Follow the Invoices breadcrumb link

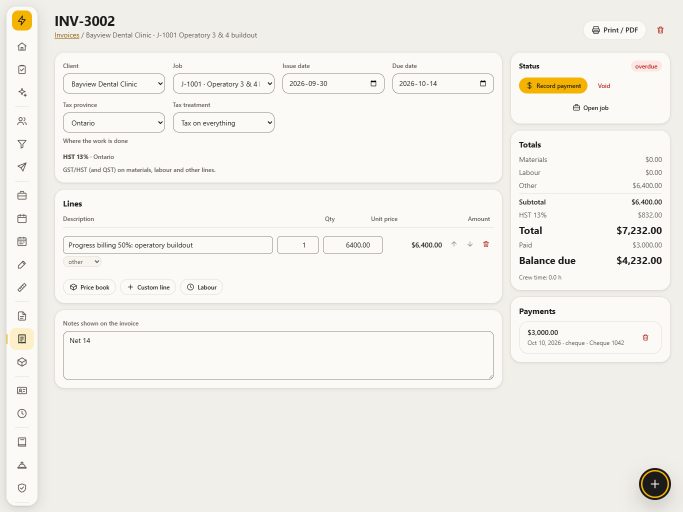coord(67,35)
